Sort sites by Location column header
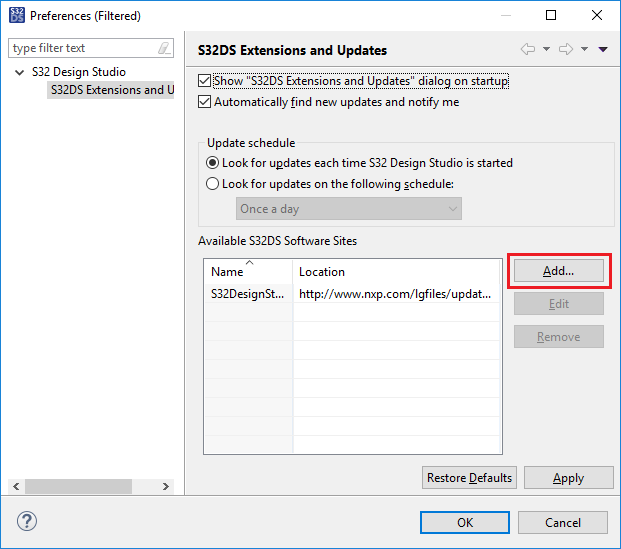The image size is (621, 549). (396, 272)
